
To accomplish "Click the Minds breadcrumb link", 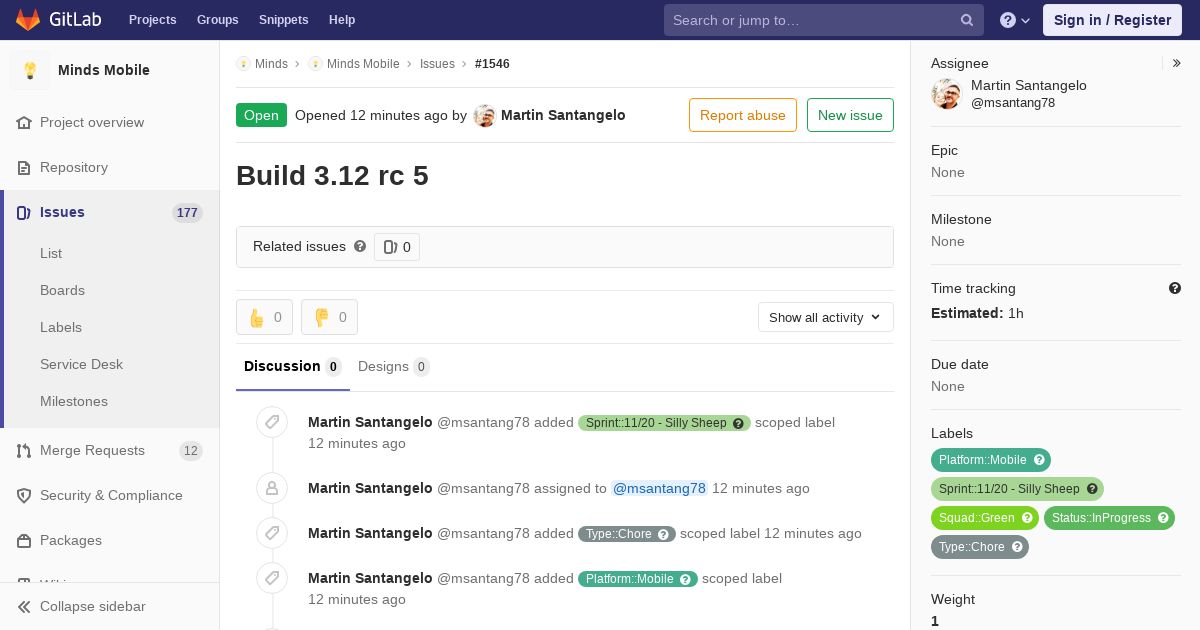I will tap(271, 63).
